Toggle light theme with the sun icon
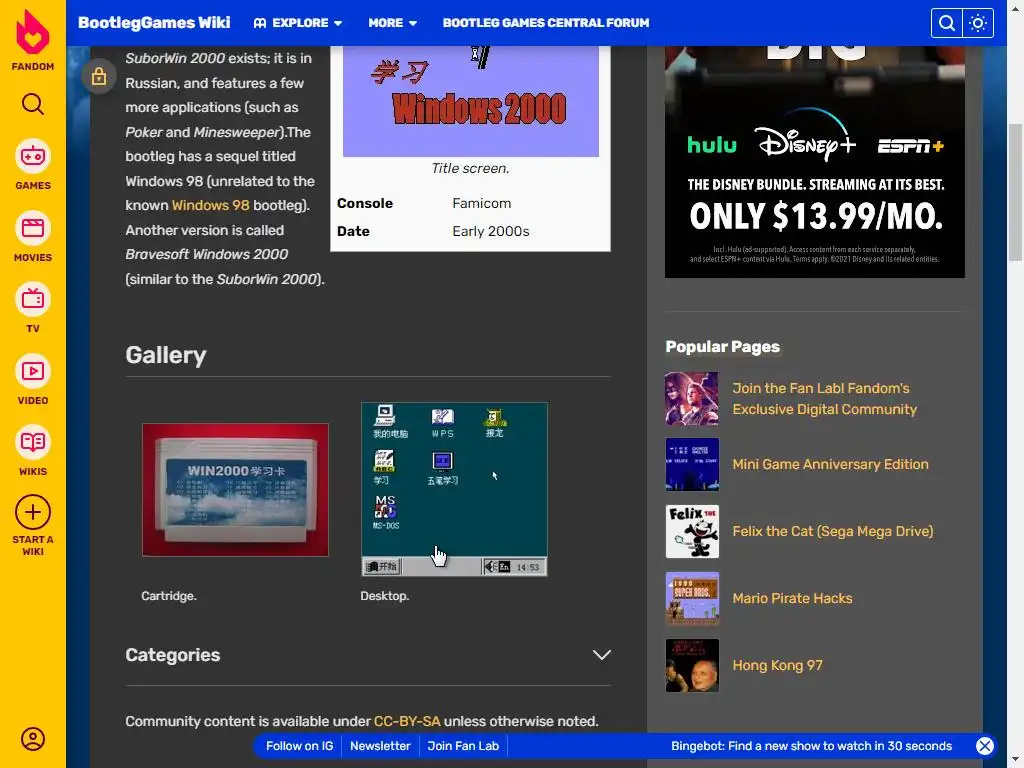1024x768 pixels. coord(978,23)
